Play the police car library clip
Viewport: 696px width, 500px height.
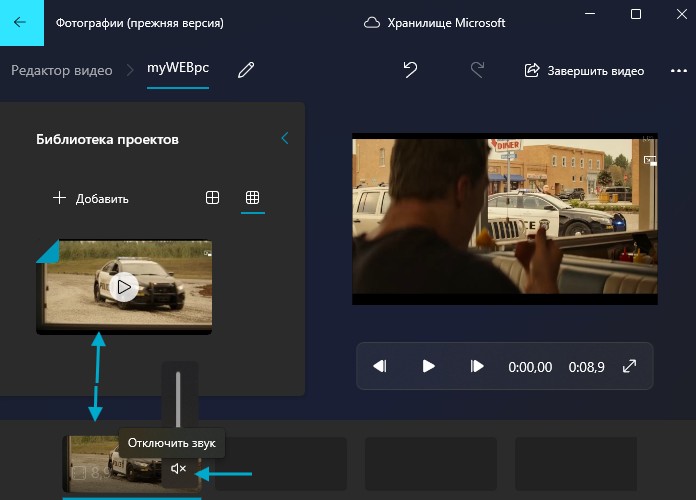[x=124, y=287]
